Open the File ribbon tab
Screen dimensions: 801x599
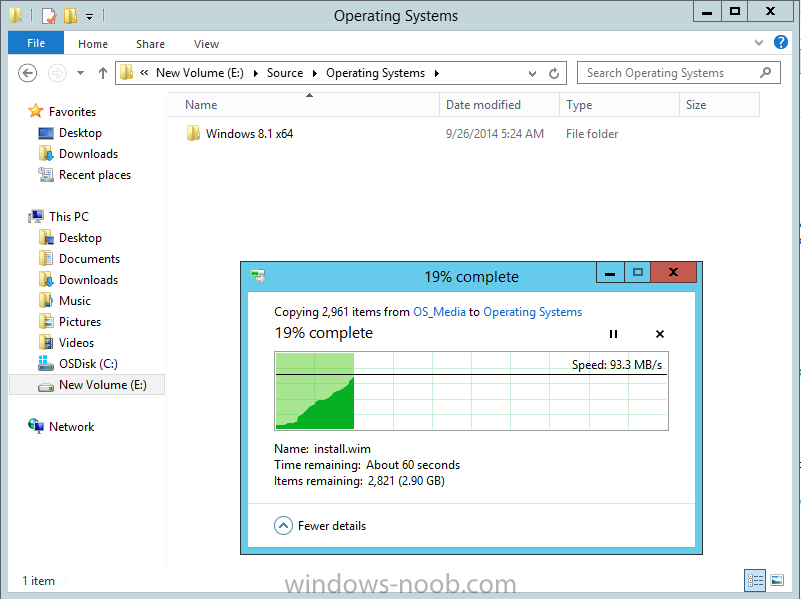(x=36, y=43)
